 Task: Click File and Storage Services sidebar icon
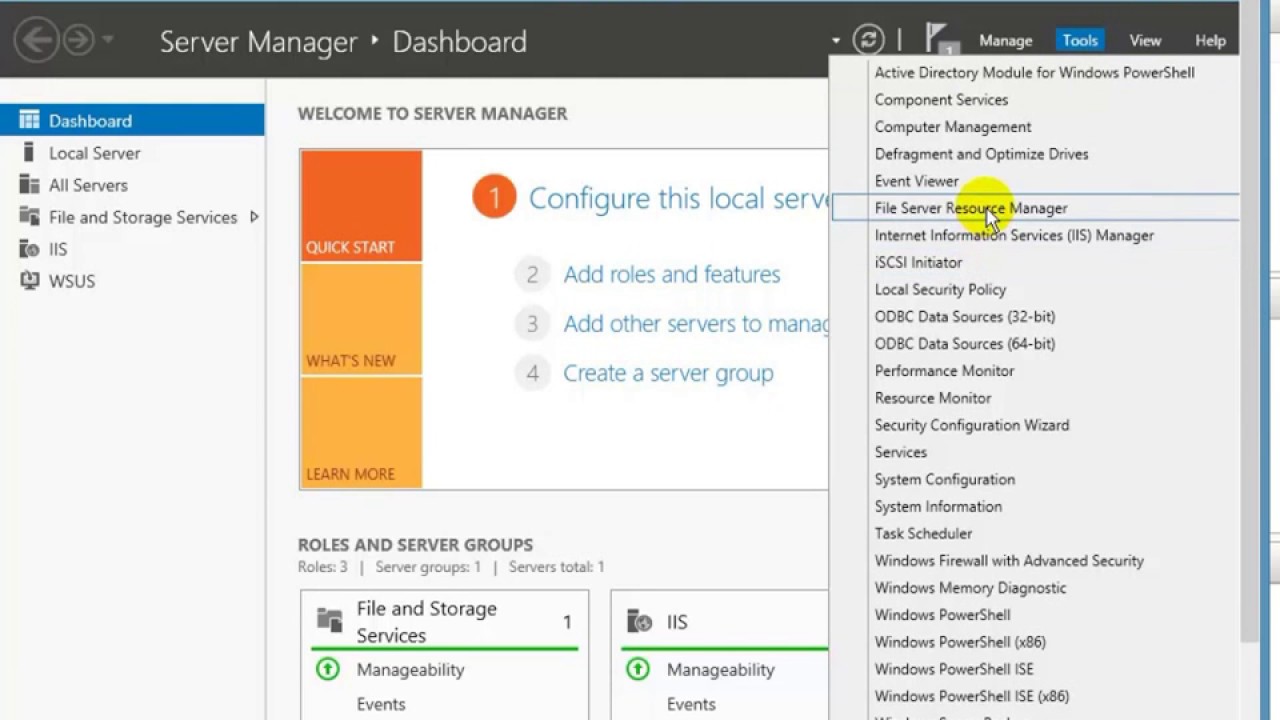[30, 217]
